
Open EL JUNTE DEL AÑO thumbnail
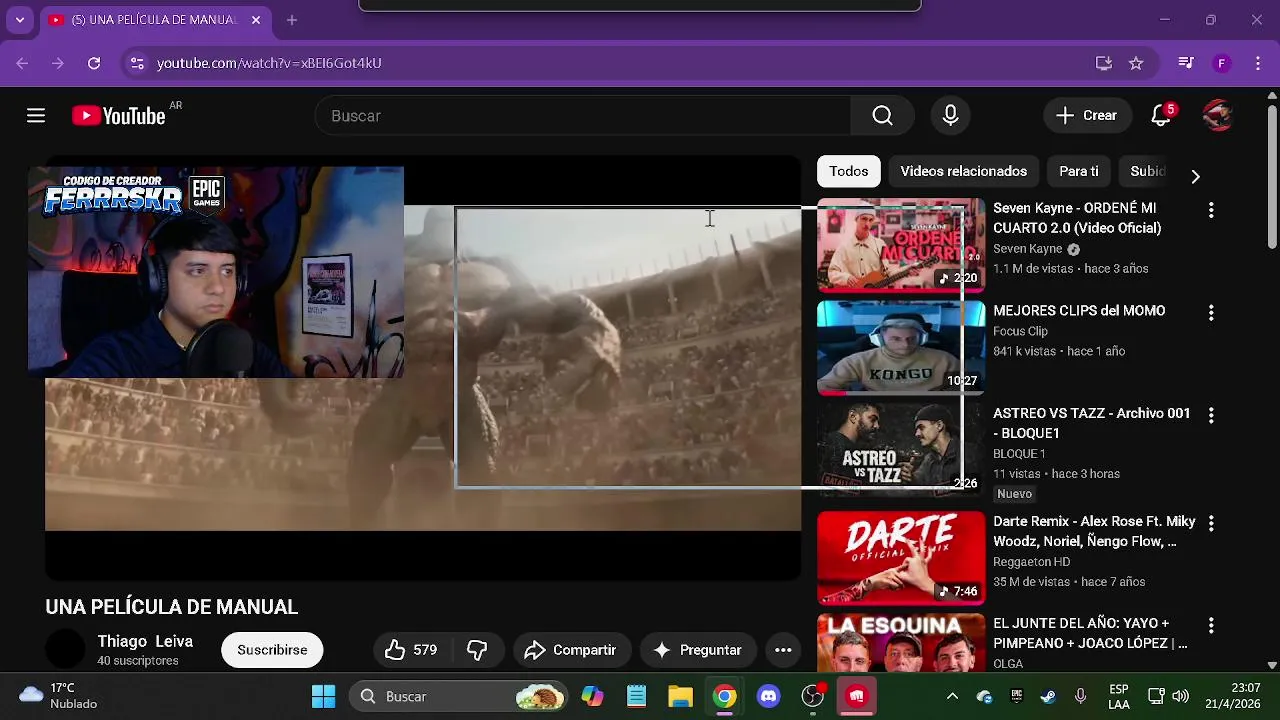(901, 643)
